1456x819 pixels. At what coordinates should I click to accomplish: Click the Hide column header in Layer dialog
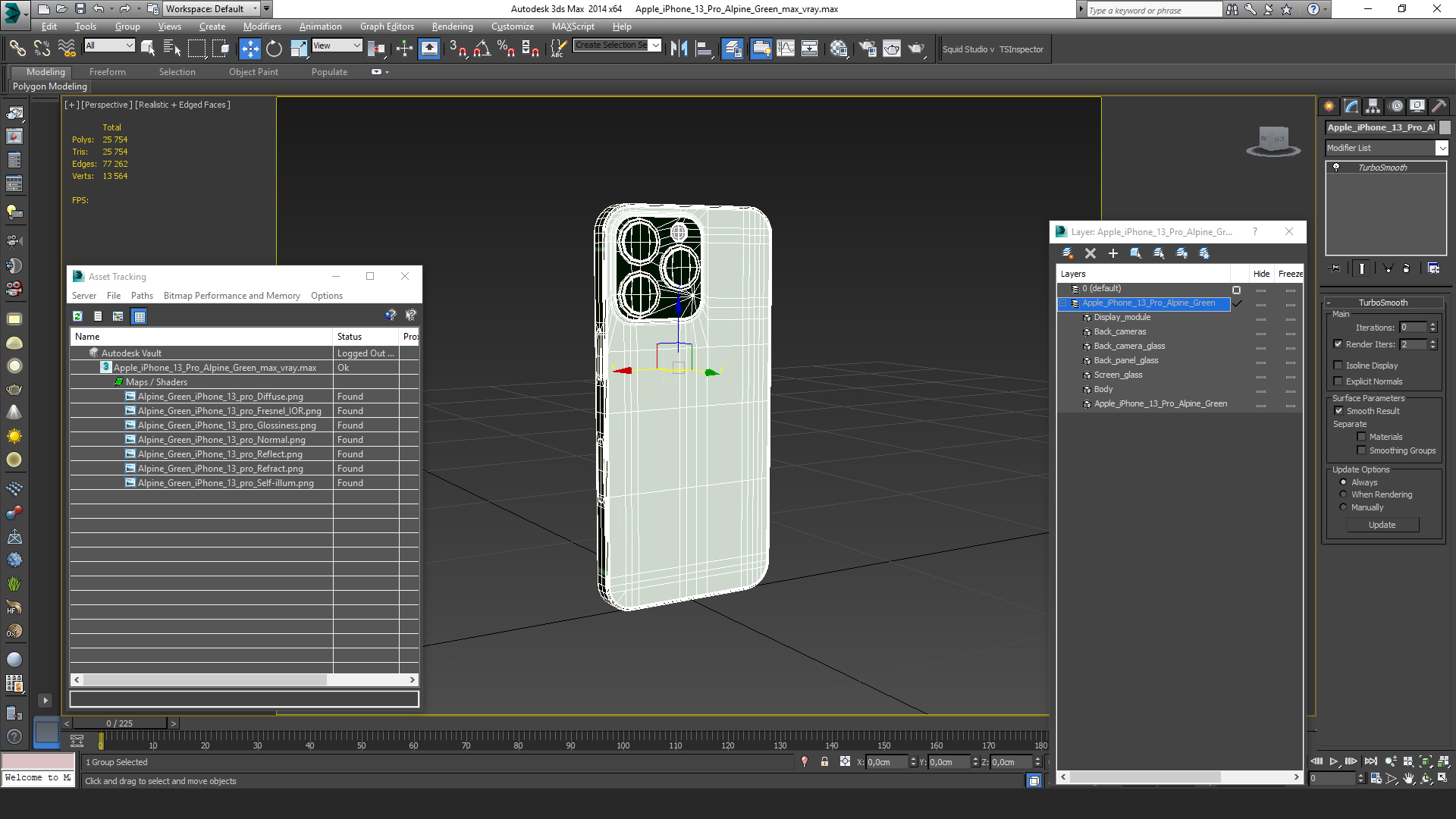(1261, 274)
